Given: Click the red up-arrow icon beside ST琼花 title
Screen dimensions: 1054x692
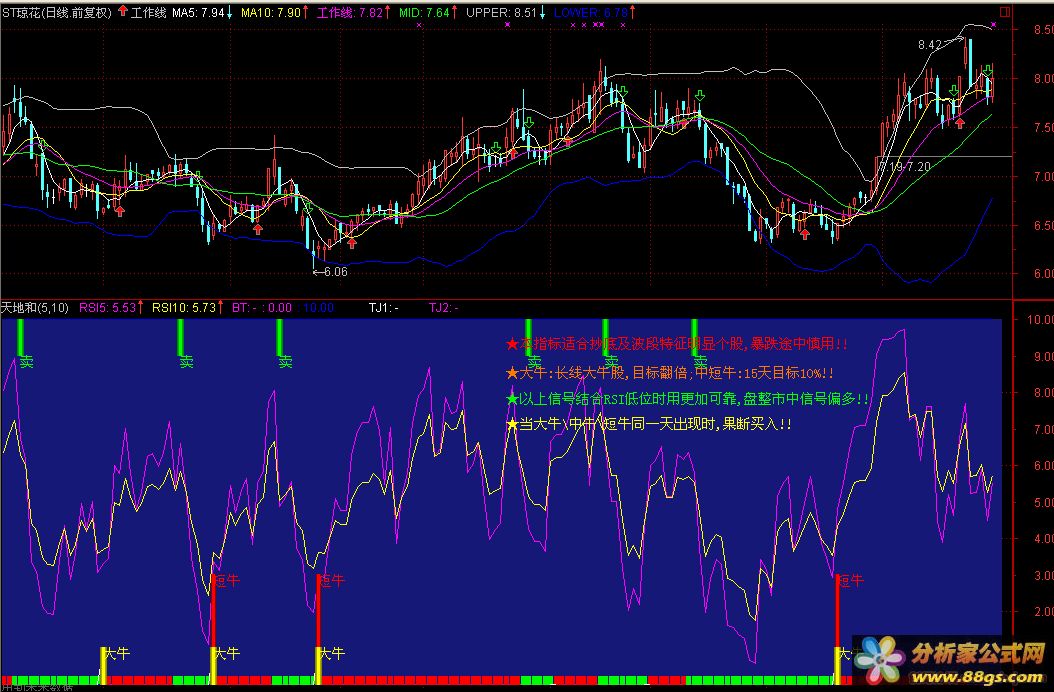Looking at the screenshot, I should [x=122, y=11].
